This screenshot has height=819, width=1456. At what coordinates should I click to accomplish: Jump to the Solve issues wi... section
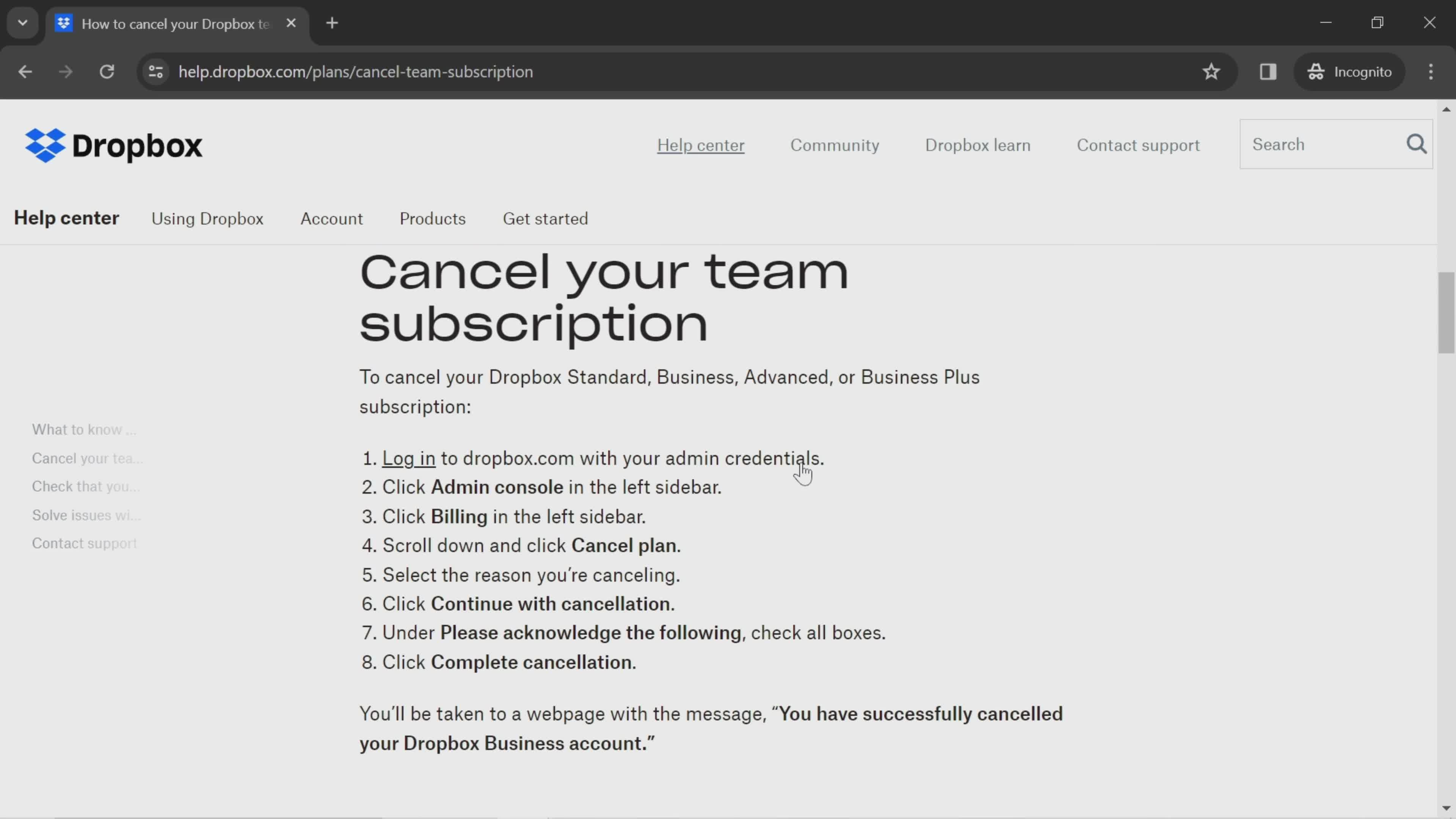[86, 515]
